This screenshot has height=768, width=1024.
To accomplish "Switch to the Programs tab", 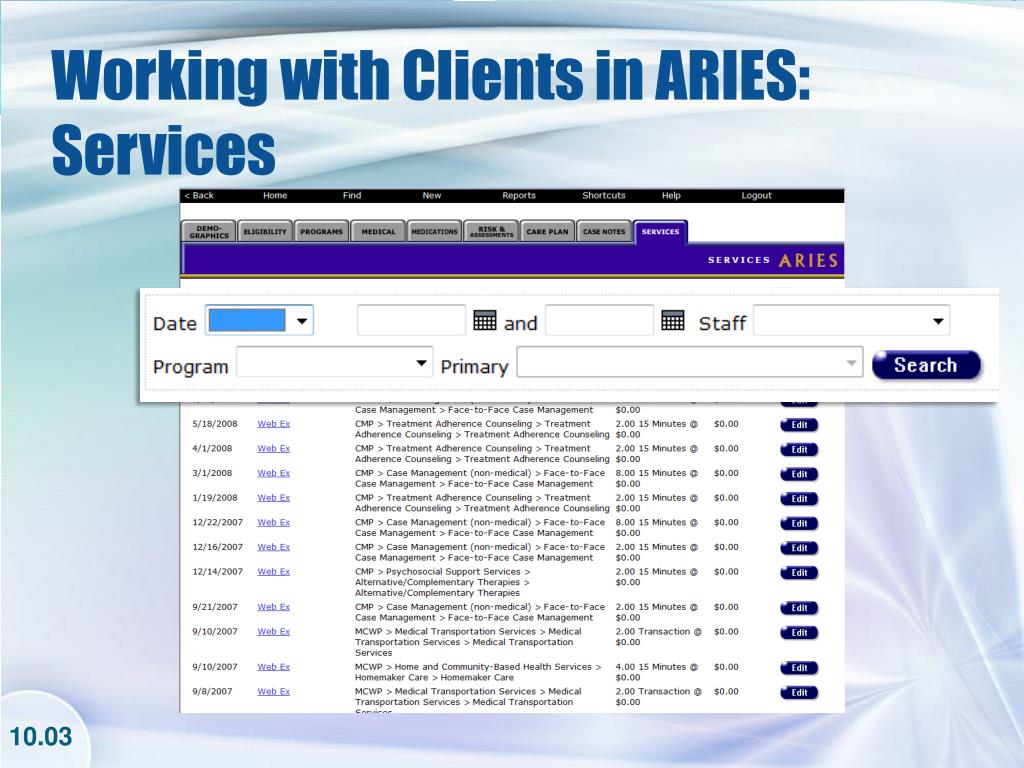I will 321,232.
